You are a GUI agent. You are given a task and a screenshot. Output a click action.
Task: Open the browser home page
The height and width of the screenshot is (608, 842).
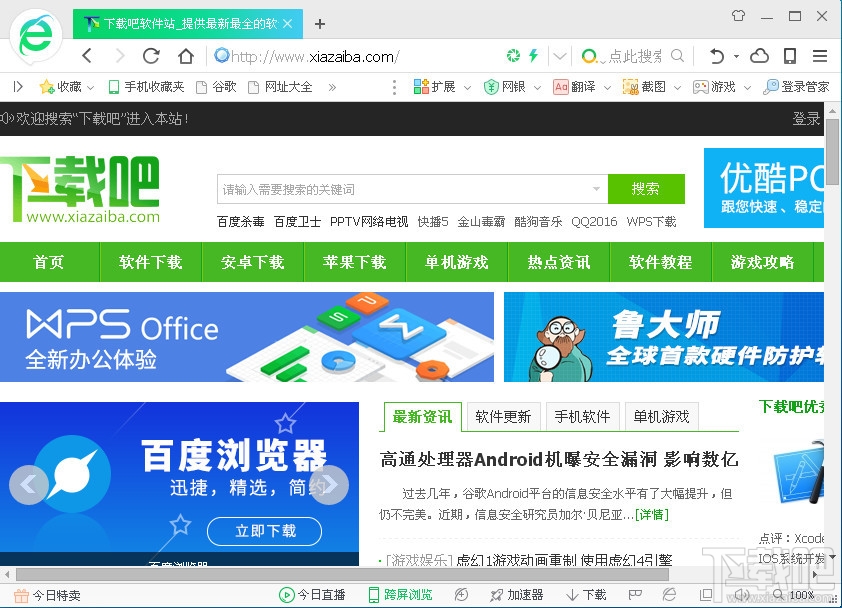[185, 55]
